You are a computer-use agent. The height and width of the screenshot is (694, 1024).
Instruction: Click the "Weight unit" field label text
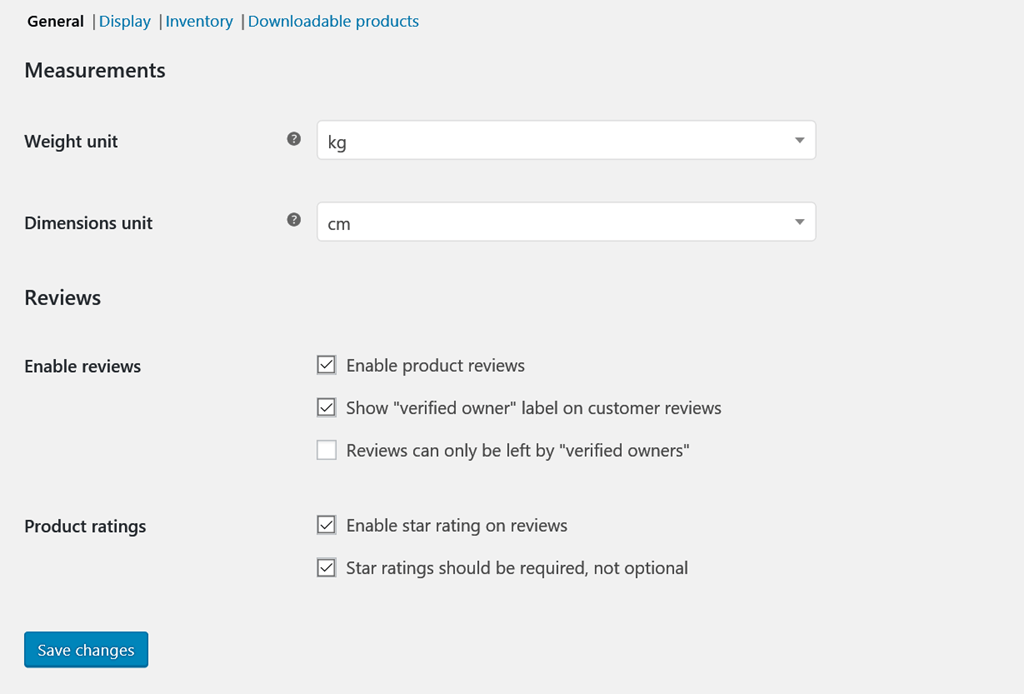[x=71, y=142]
